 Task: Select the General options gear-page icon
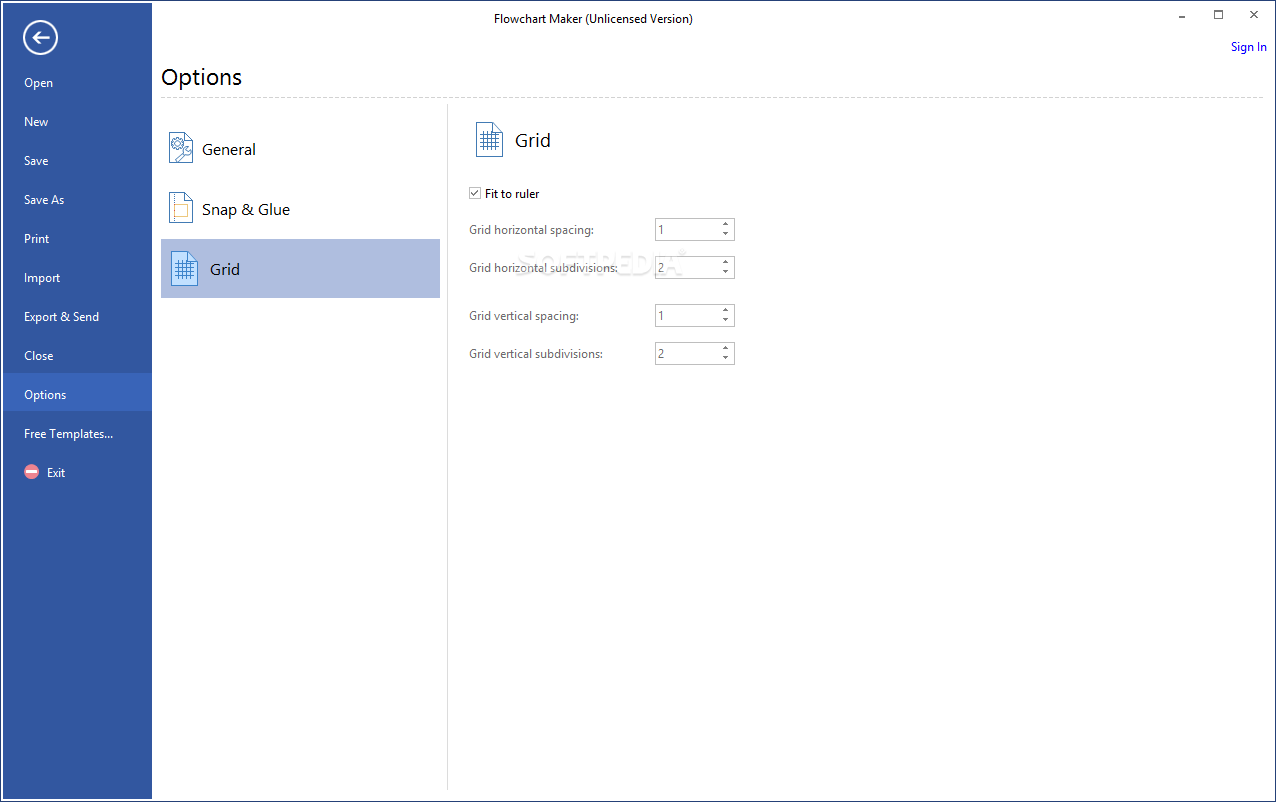pyautogui.click(x=181, y=148)
